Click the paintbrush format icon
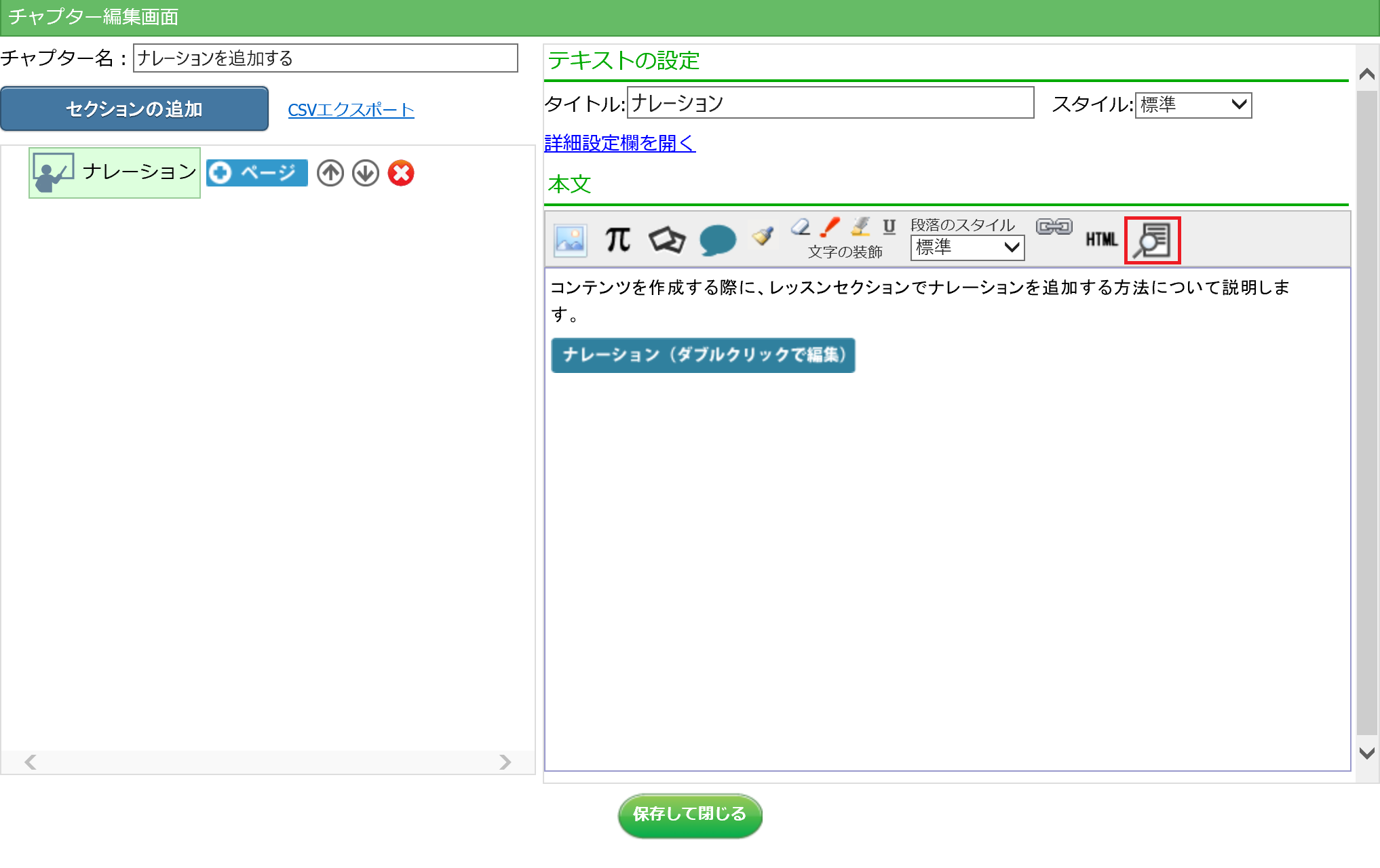Image resolution: width=1380 pixels, height=868 pixels. [x=763, y=236]
